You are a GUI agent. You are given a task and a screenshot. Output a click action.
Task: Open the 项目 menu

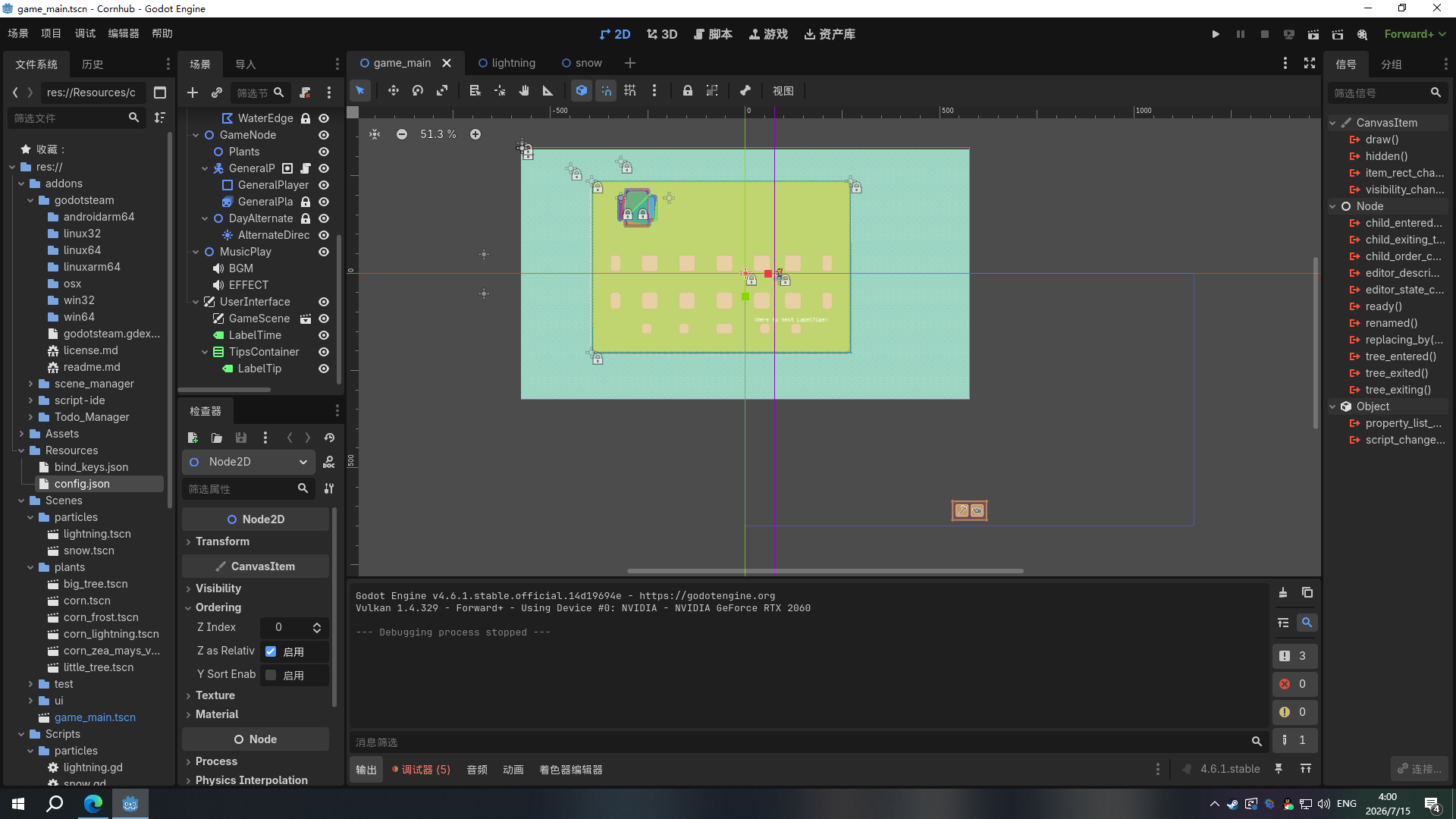[51, 33]
